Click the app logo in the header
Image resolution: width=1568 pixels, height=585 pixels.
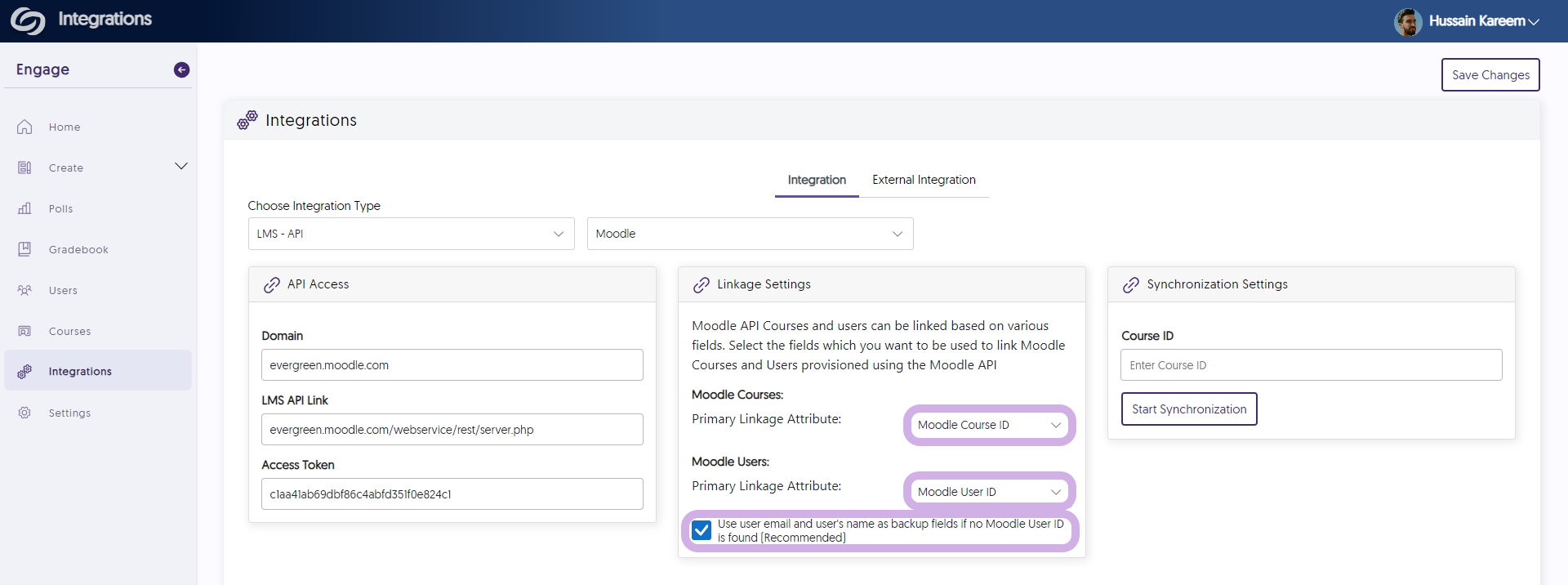(28, 20)
